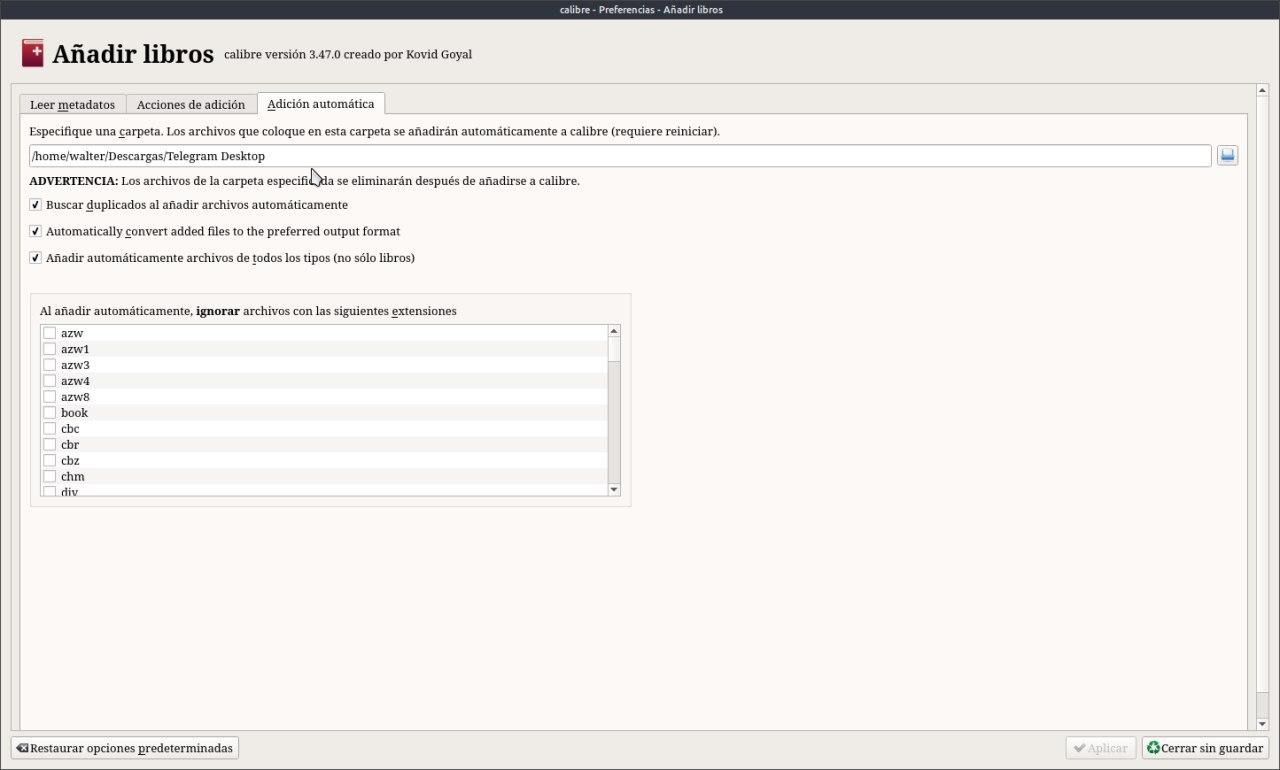The width and height of the screenshot is (1280, 770).
Task: Click the calibre versión 3.47.0 text
Action: tap(348, 54)
